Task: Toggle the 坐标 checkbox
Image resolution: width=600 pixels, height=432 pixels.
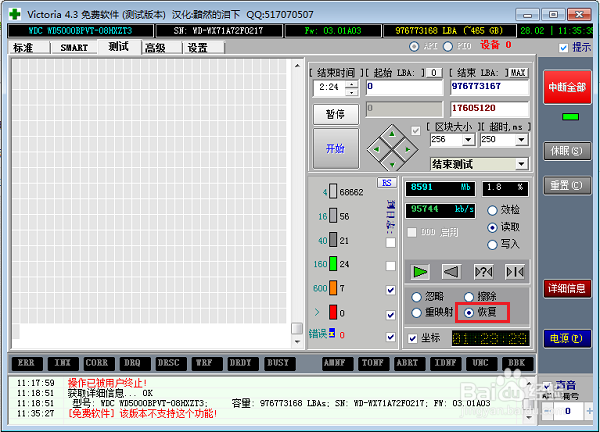Action: pyautogui.click(x=412, y=339)
